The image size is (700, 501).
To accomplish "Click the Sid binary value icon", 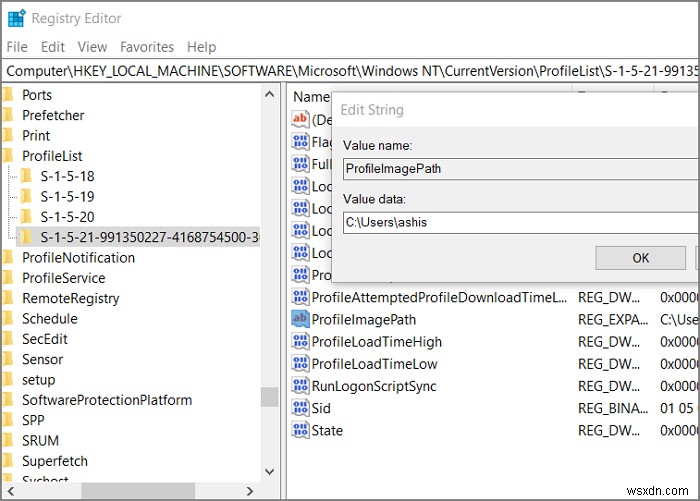I will (x=300, y=408).
